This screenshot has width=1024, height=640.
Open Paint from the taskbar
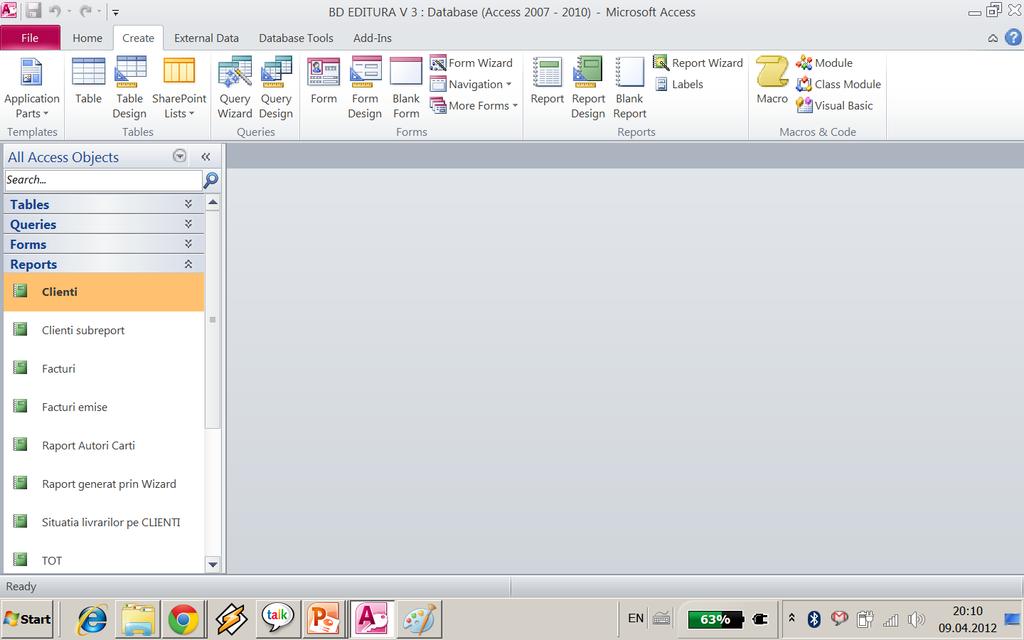click(419, 619)
